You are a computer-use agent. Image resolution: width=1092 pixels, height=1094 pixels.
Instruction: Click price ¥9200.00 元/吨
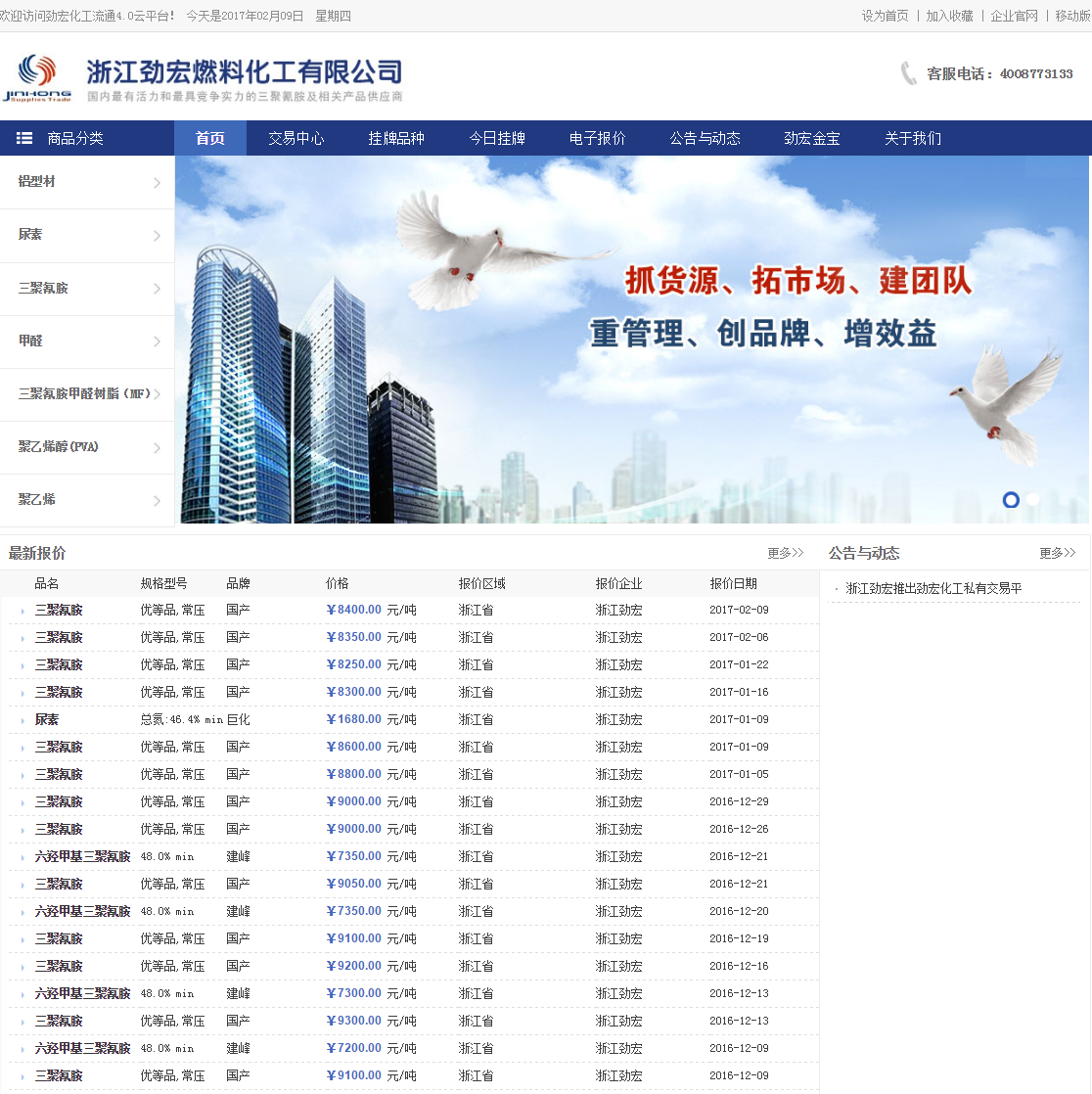point(371,967)
